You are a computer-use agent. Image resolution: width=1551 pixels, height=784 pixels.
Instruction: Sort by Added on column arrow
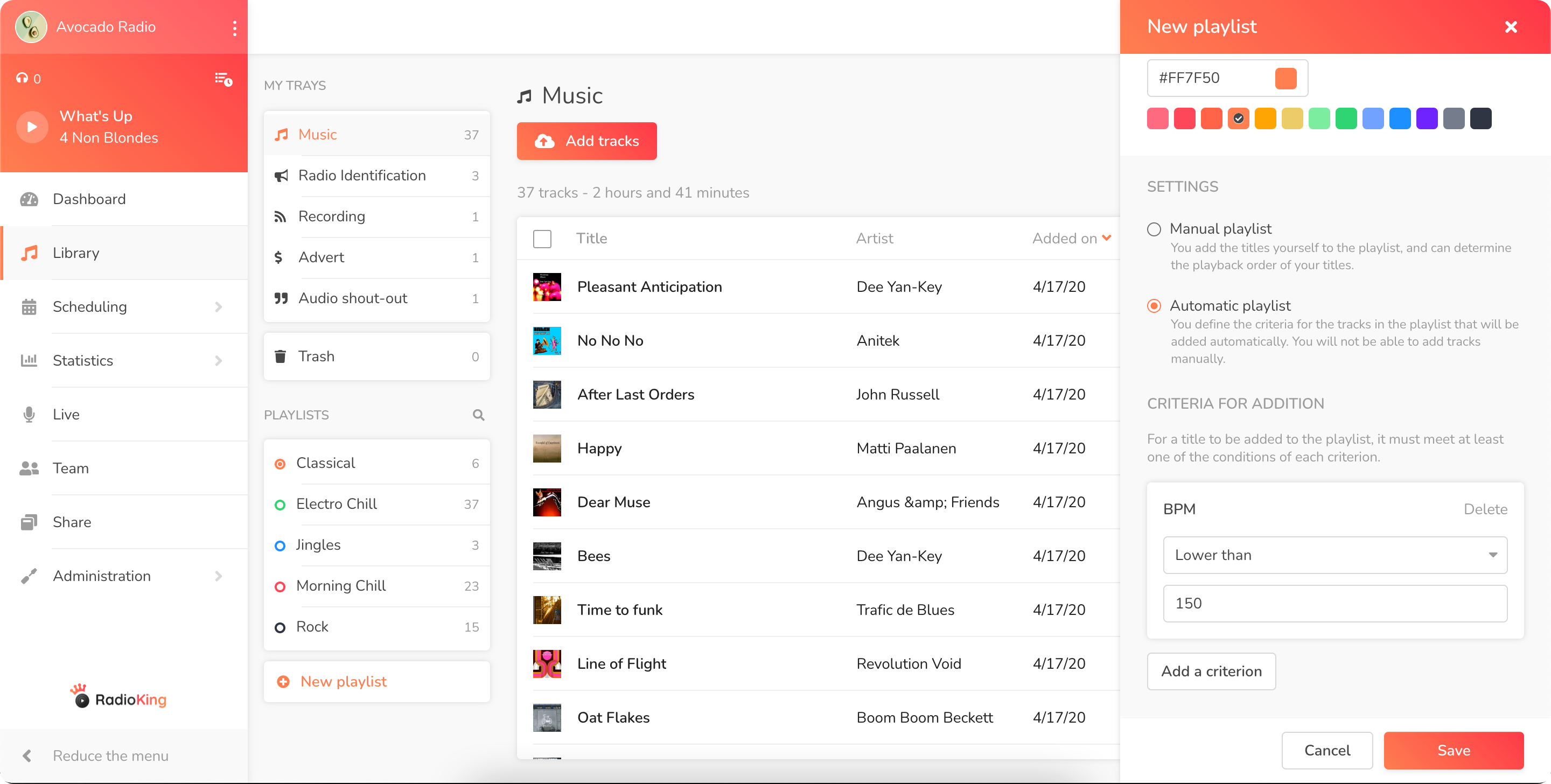tap(1106, 239)
